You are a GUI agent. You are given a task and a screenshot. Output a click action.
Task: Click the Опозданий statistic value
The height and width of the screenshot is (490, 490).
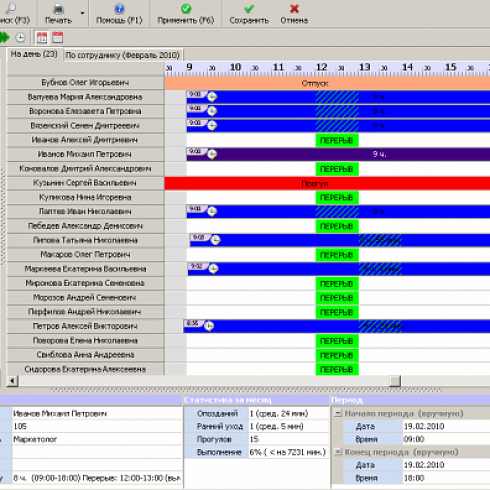(x=289, y=414)
